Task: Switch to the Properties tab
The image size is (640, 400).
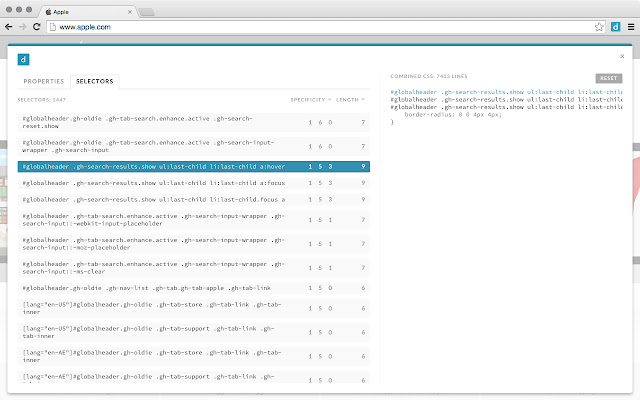Action: pos(44,80)
